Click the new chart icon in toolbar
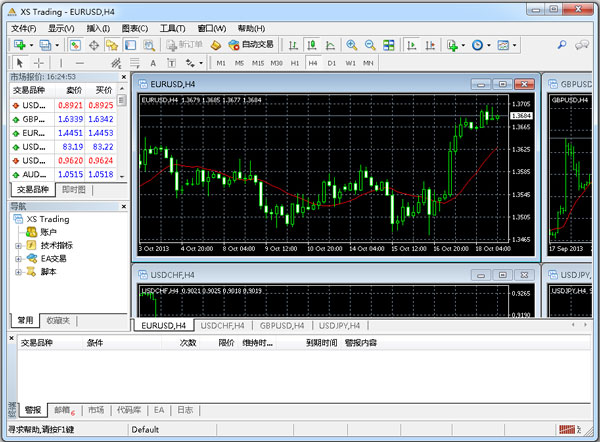 tap(18, 45)
